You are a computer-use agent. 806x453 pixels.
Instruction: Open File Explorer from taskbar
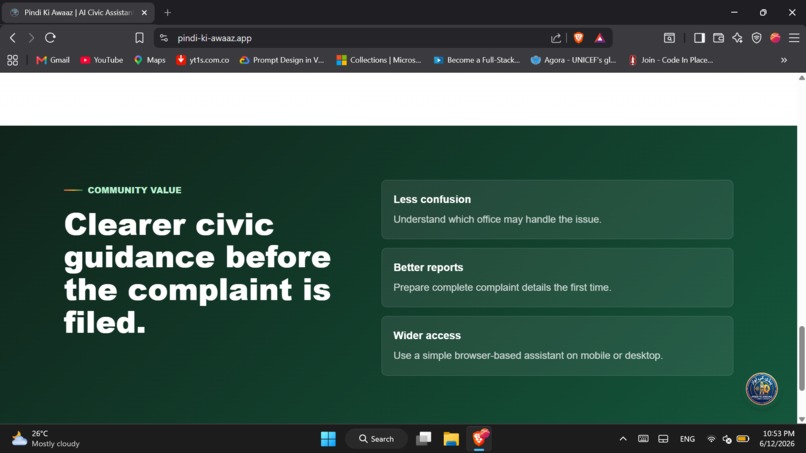[451, 439]
